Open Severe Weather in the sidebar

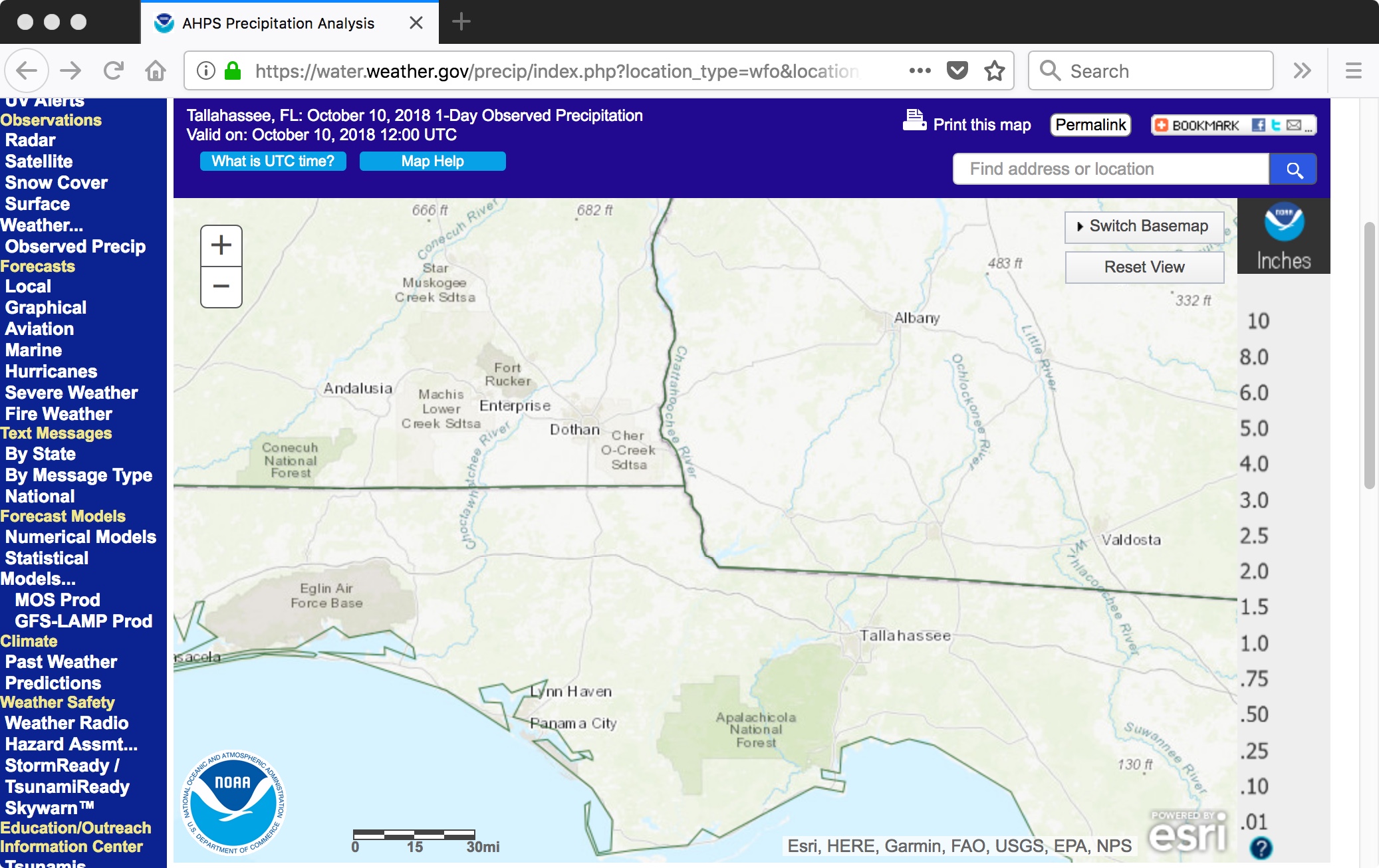click(72, 393)
